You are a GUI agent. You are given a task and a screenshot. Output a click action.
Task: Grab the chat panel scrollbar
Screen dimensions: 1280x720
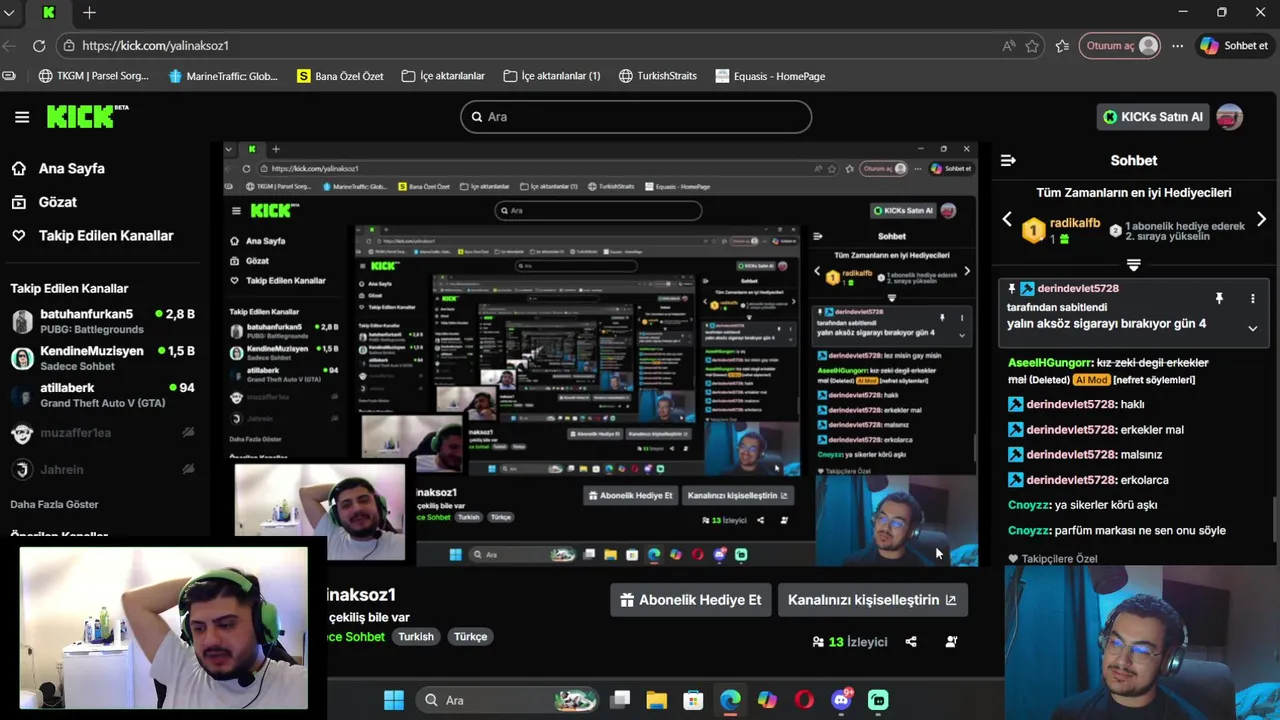[1275, 520]
